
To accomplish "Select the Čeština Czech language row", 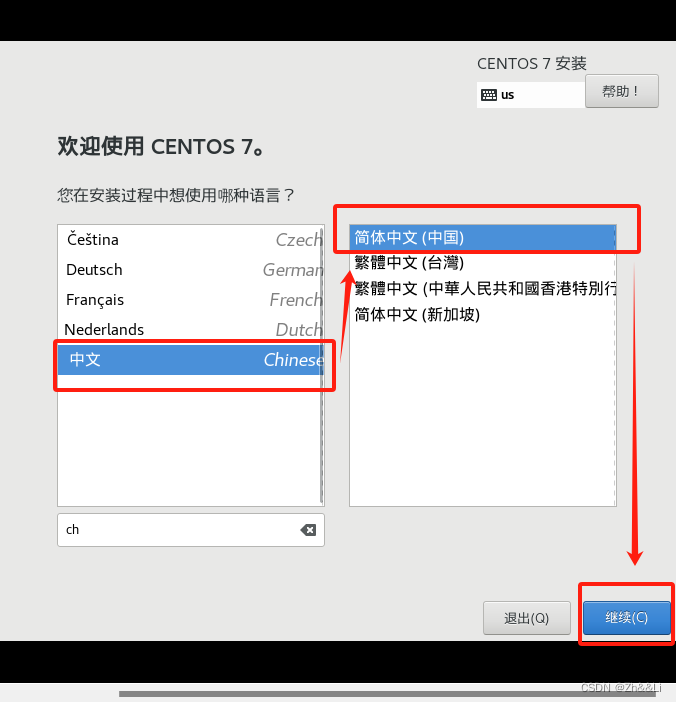I will click(189, 240).
